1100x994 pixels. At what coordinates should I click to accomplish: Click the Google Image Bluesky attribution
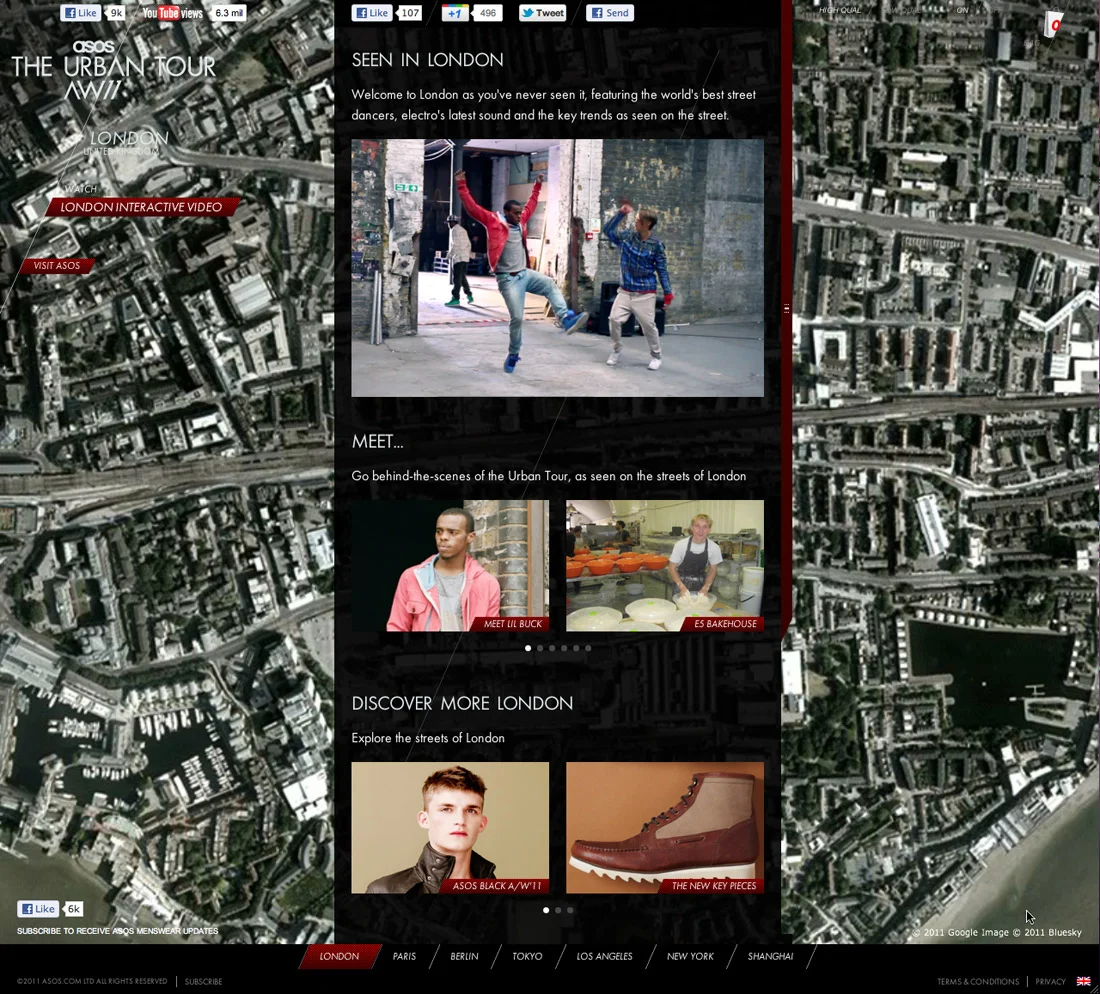coord(997,932)
